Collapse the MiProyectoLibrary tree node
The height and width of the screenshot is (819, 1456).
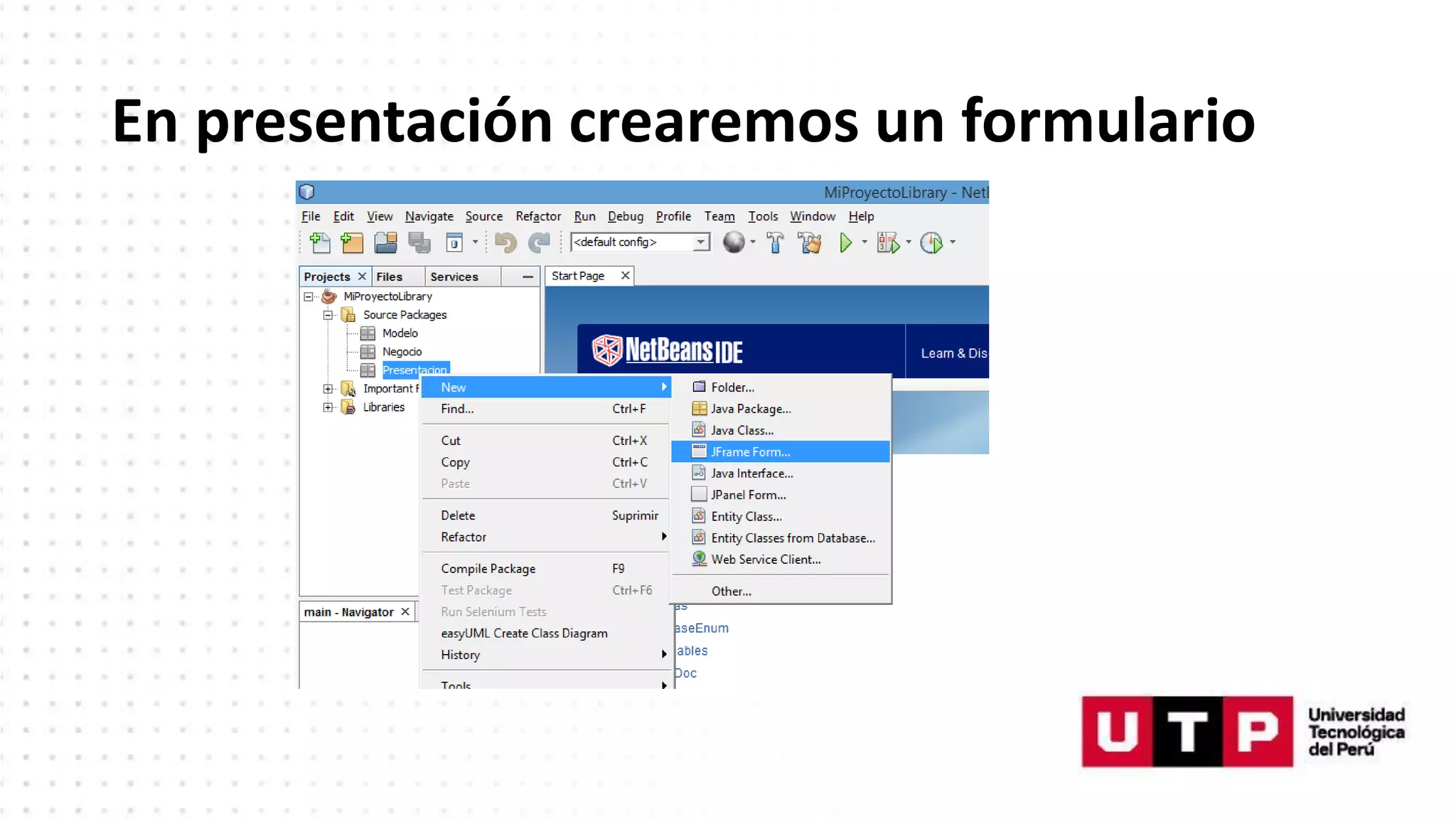(x=309, y=296)
